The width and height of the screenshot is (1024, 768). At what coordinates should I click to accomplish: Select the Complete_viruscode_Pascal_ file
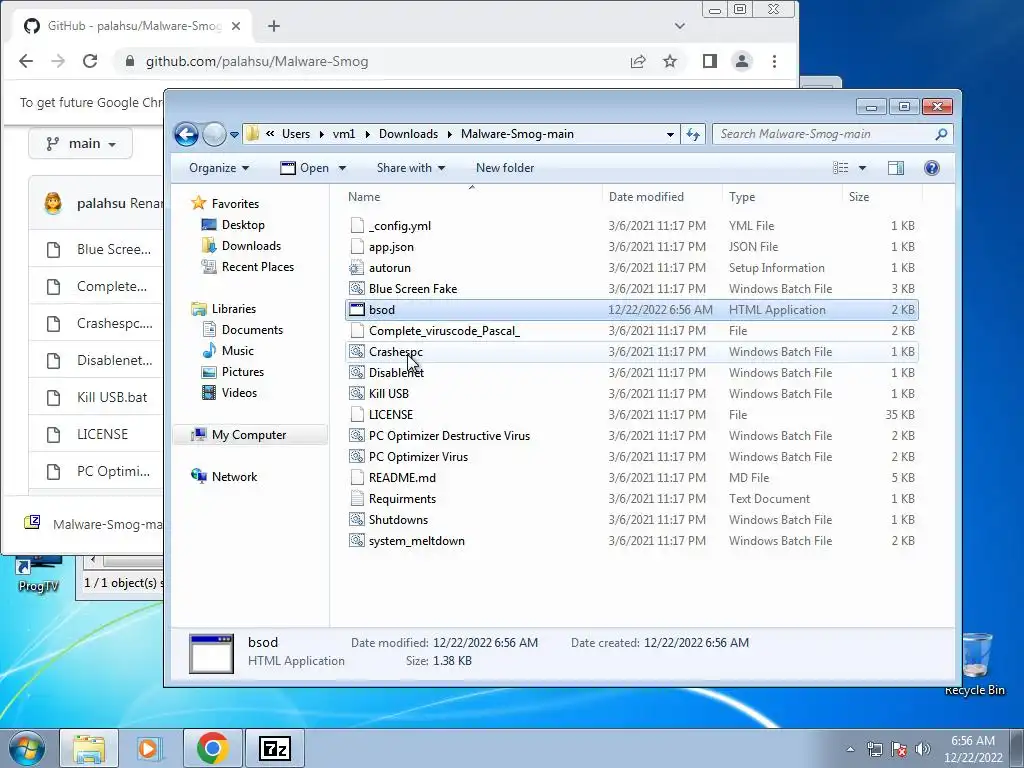click(444, 330)
